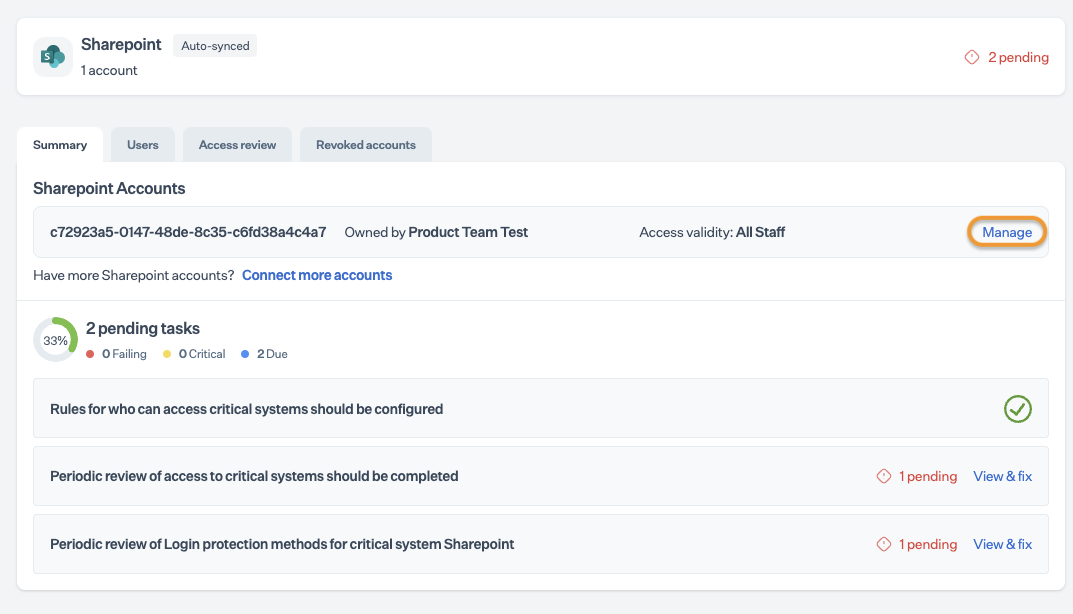The height and width of the screenshot is (614, 1073).
Task: Click the Auto-synced badge
Action: pos(215,46)
